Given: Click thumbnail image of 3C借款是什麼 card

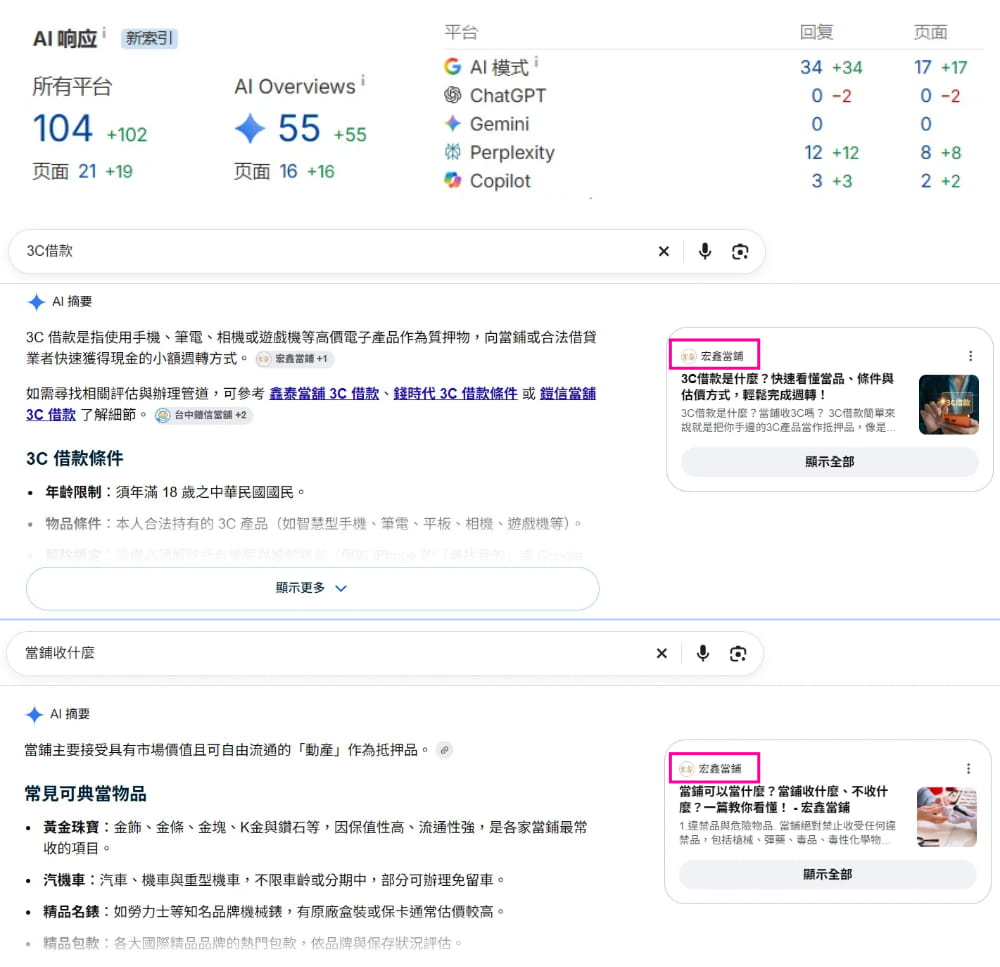Looking at the screenshot, I should click(x=948, y=404).
